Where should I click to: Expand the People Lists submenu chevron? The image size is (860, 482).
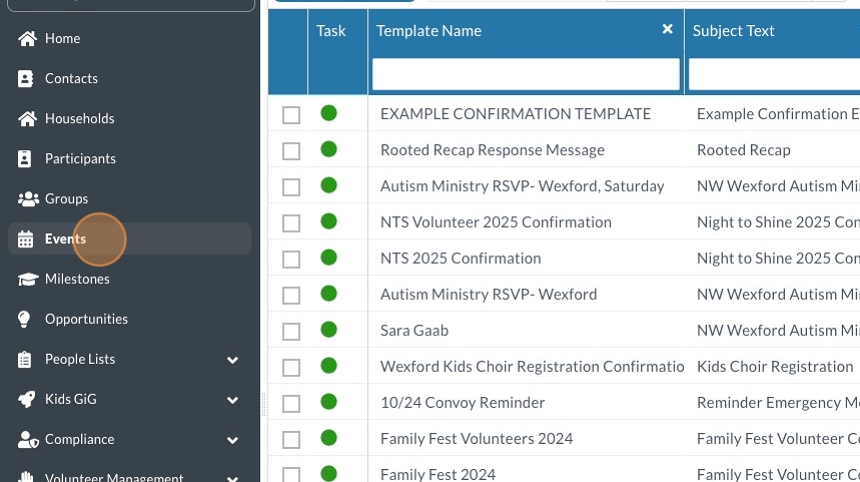(x=233, y=360)
